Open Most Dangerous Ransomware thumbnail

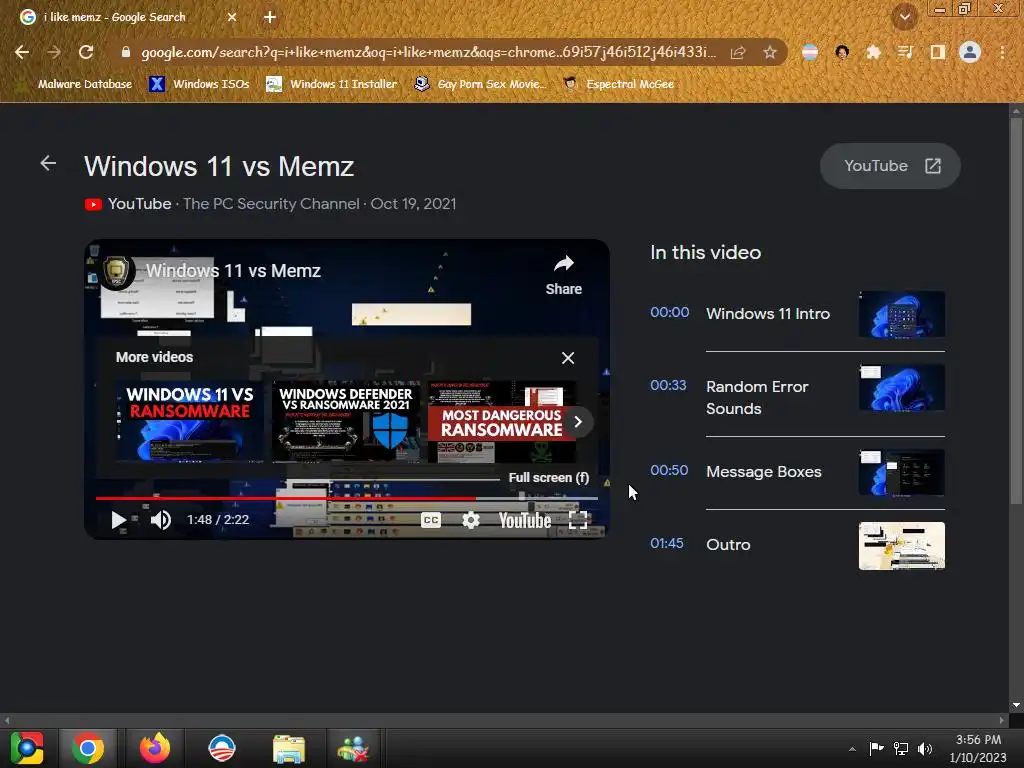502,421
